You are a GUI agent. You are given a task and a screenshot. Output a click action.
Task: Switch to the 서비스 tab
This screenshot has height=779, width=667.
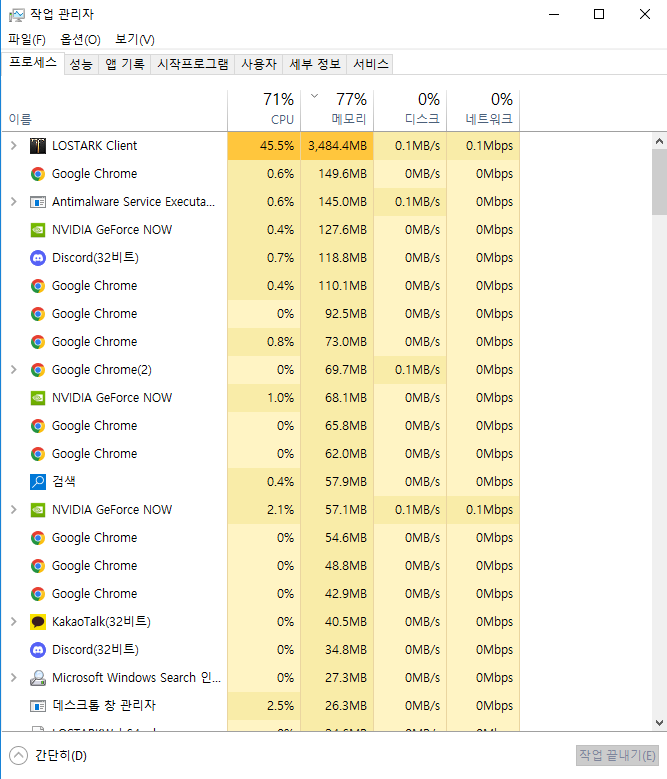(x=371, y=64)
